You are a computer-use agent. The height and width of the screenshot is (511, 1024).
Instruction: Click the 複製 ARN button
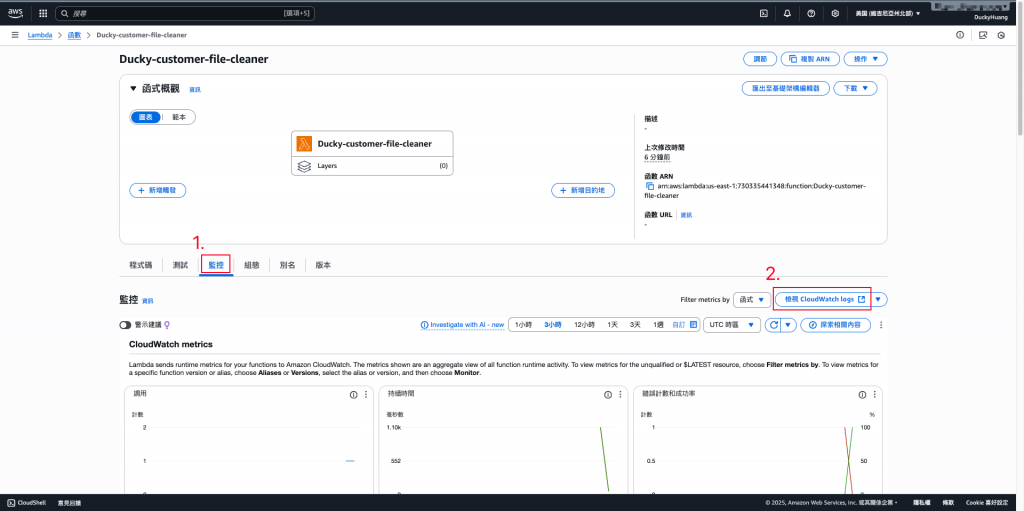(x=810, y=59)
